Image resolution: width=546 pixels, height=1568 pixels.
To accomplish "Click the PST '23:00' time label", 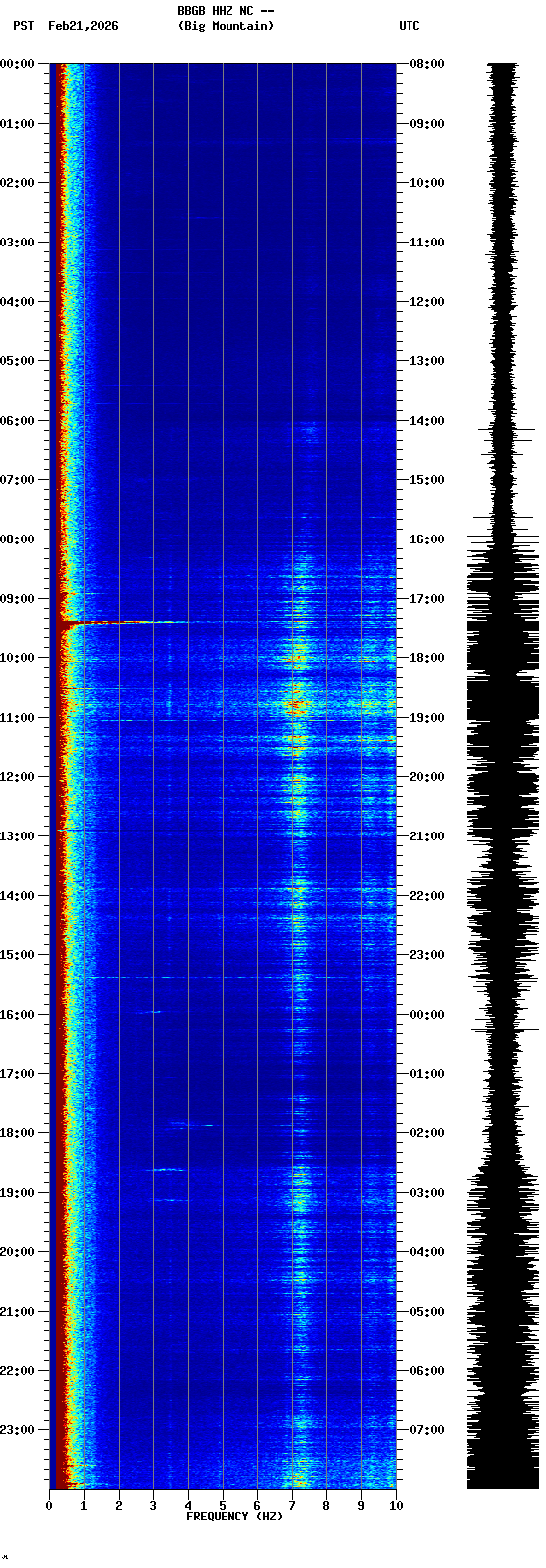I will (x=17, y=1430).
